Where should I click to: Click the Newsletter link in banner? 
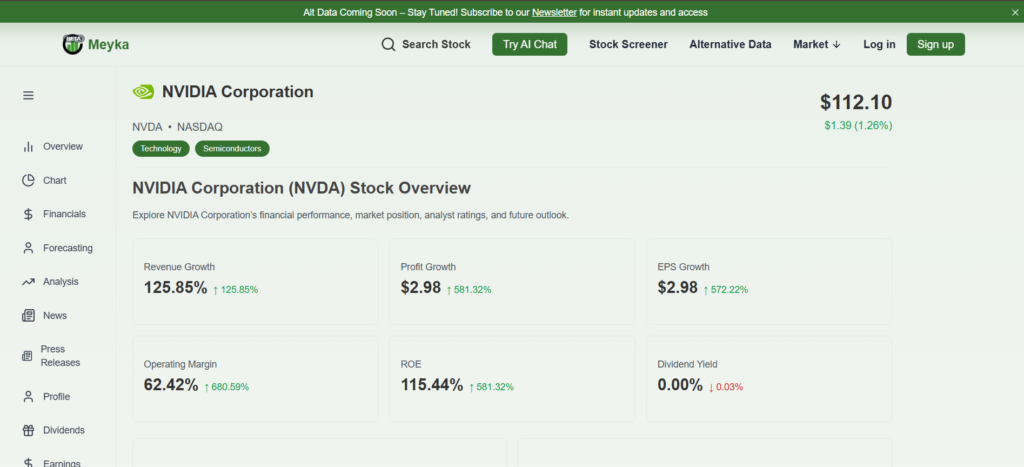pos(554,12)
